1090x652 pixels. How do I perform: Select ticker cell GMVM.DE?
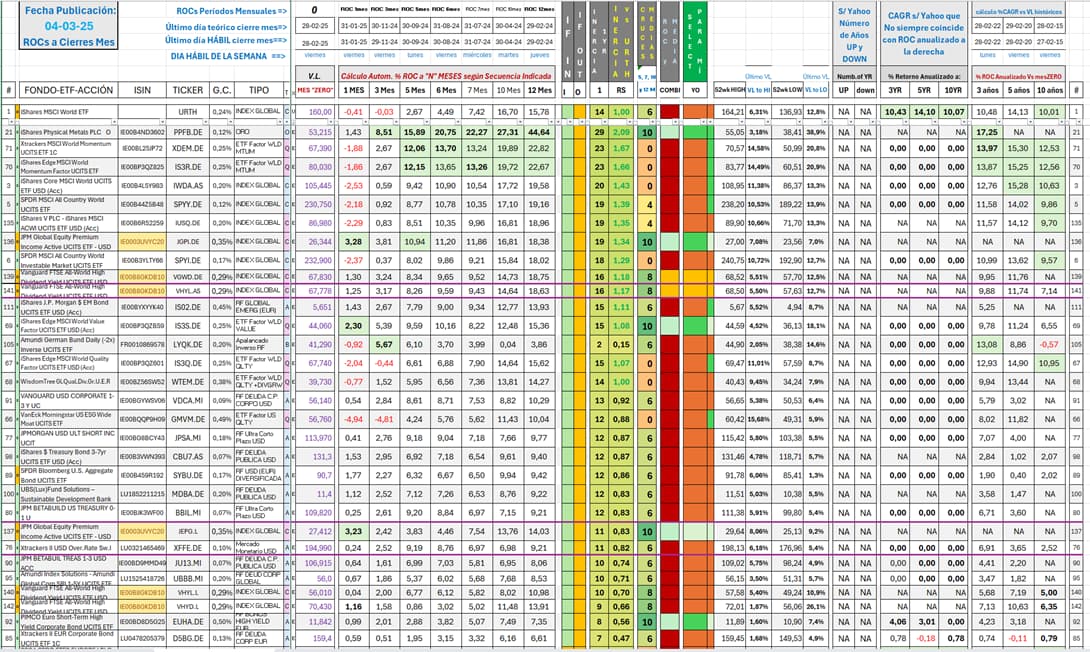coord(188,419)
